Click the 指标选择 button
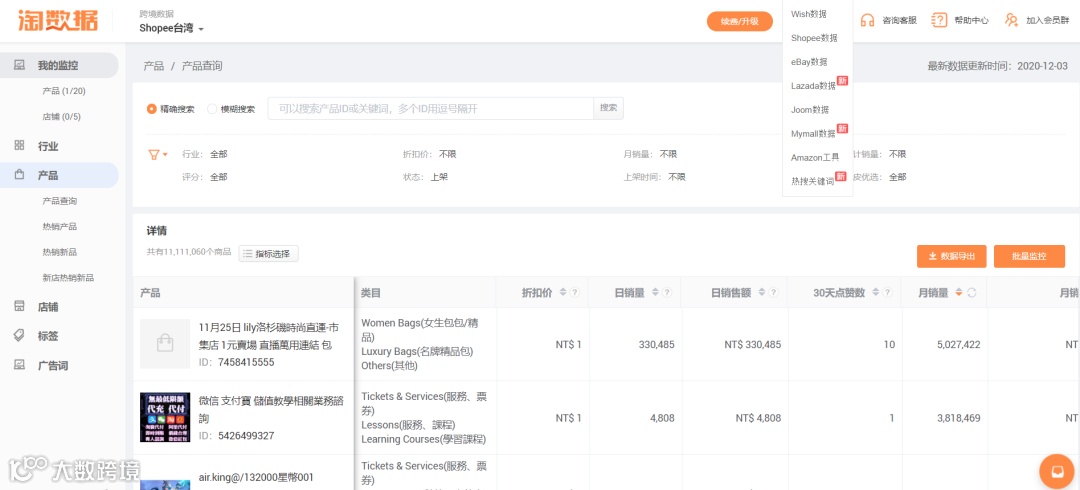The height and width of the screenshot is (490, 1080). [x=269, y=254]
